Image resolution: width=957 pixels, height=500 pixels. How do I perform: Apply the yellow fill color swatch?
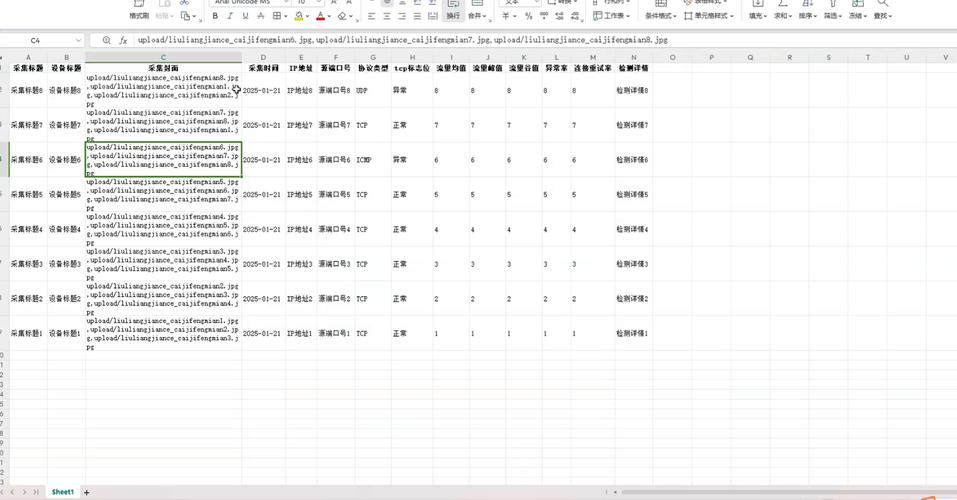tap(298, 16)
